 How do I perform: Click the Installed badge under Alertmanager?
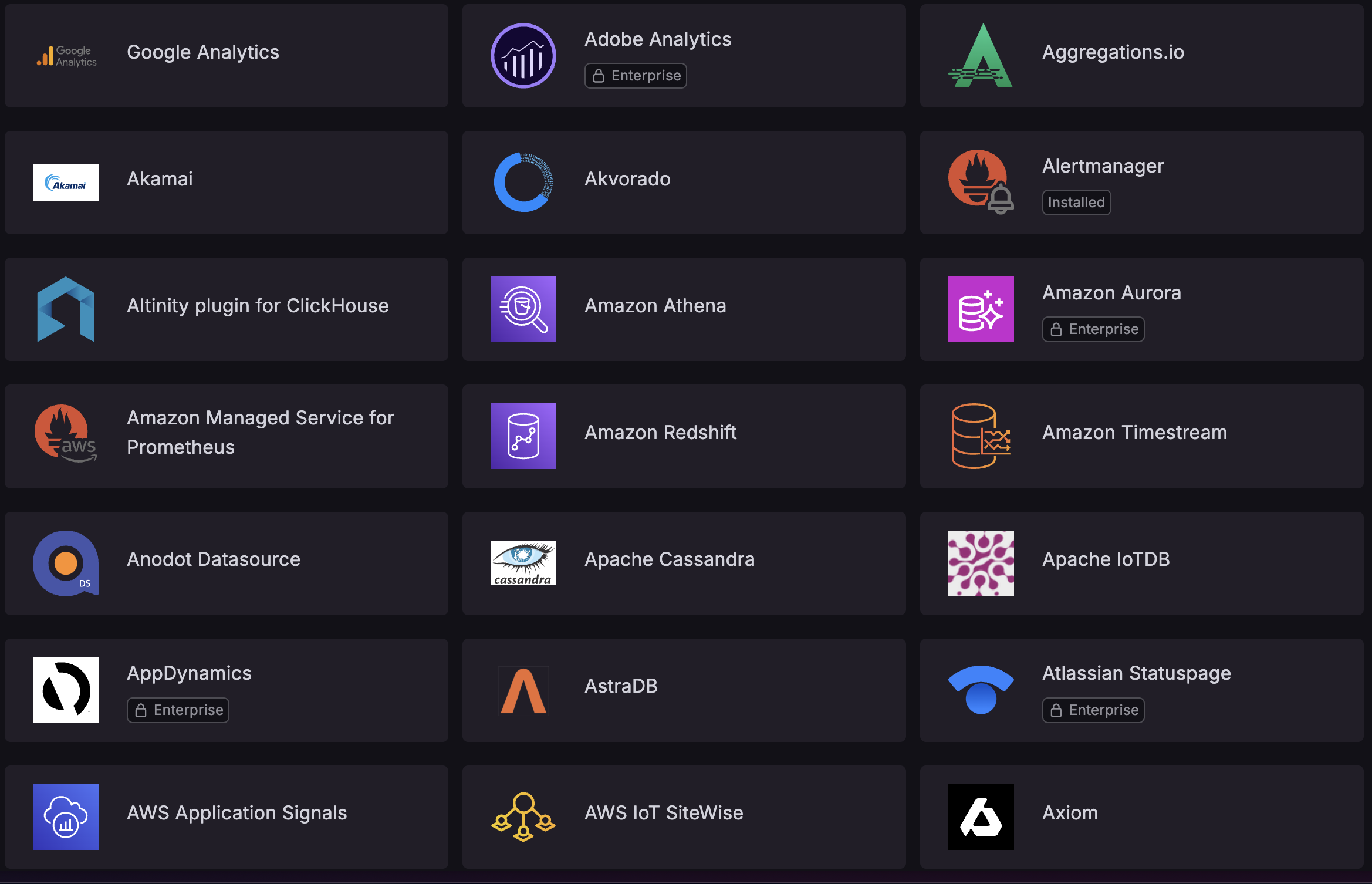point(1076,203)
